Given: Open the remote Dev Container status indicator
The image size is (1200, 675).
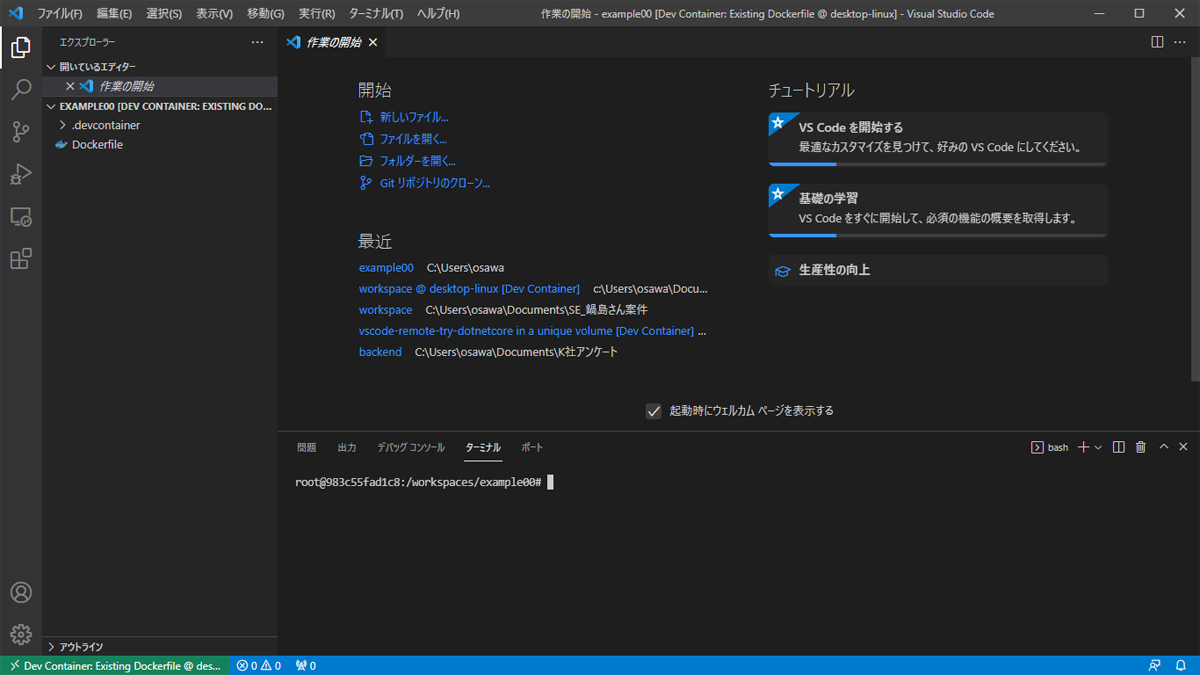Looking at the screenshot, I should coord(115,665).
